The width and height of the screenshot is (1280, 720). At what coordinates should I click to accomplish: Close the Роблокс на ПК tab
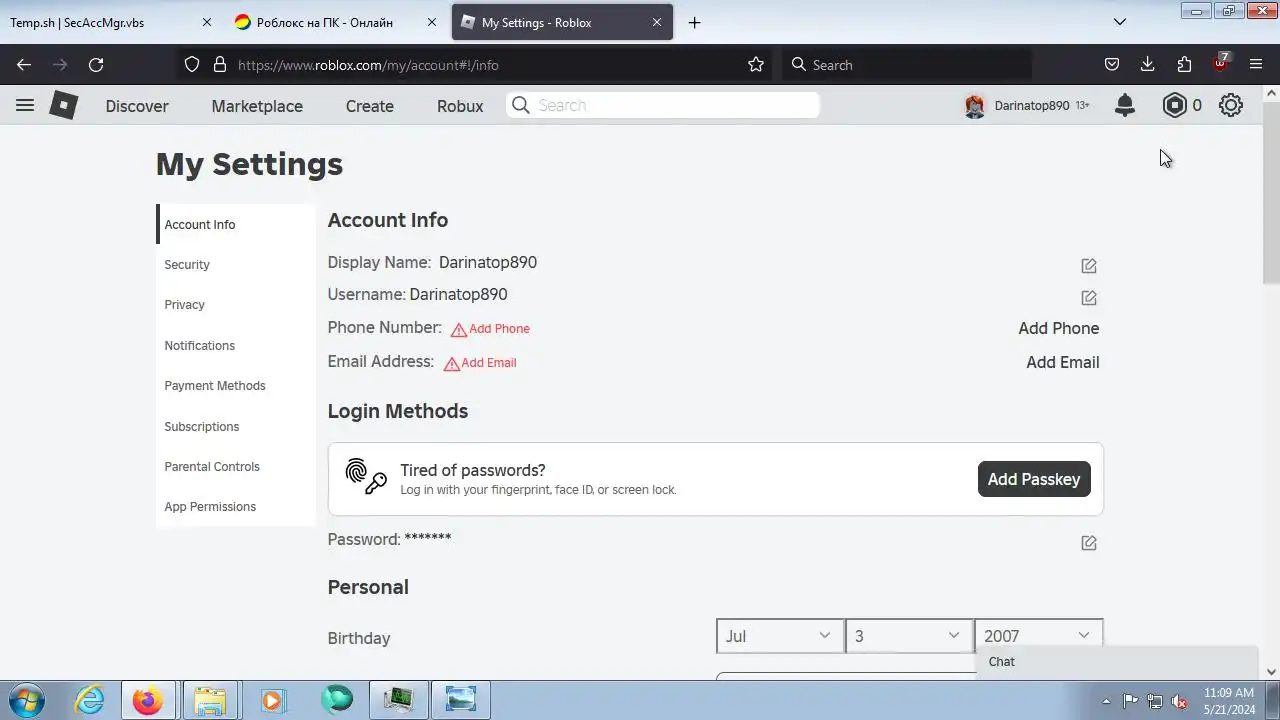click(x=430, y=22)
